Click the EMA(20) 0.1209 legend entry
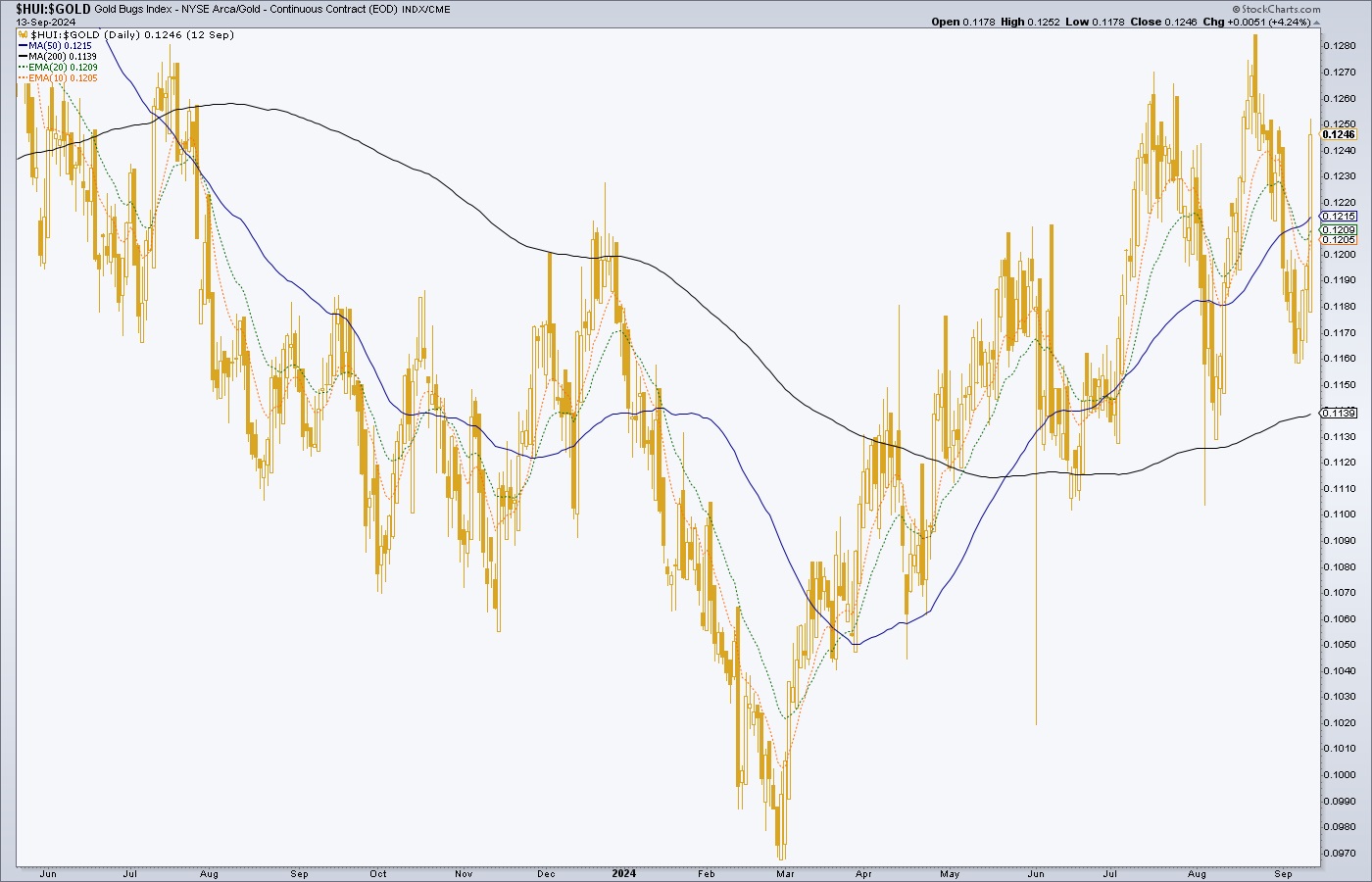This screenshot has height=882, width=1372. point(58,68)
